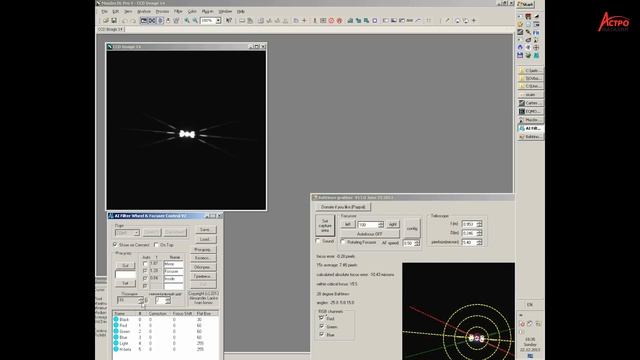The height and width of the screenshot is (360, 640).
Task: Click the Cartes taskbar item
Action: 530,103
